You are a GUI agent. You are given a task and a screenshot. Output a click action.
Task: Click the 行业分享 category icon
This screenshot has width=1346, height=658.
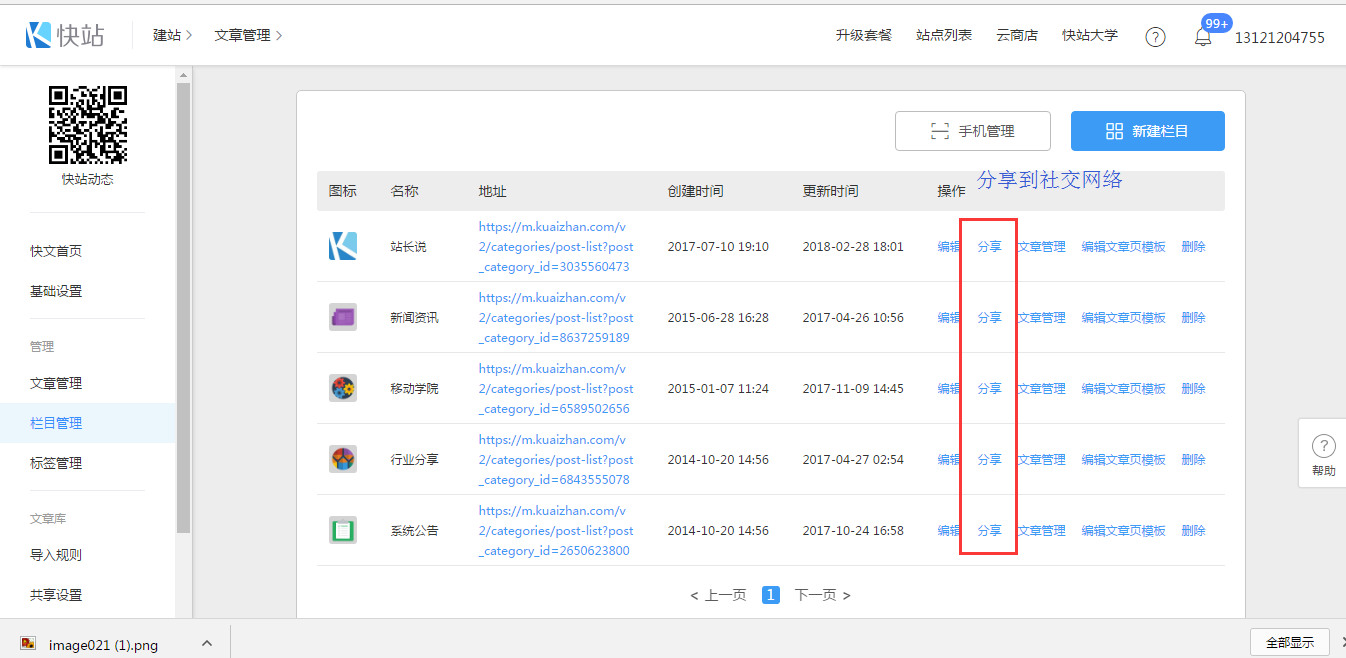343,459
